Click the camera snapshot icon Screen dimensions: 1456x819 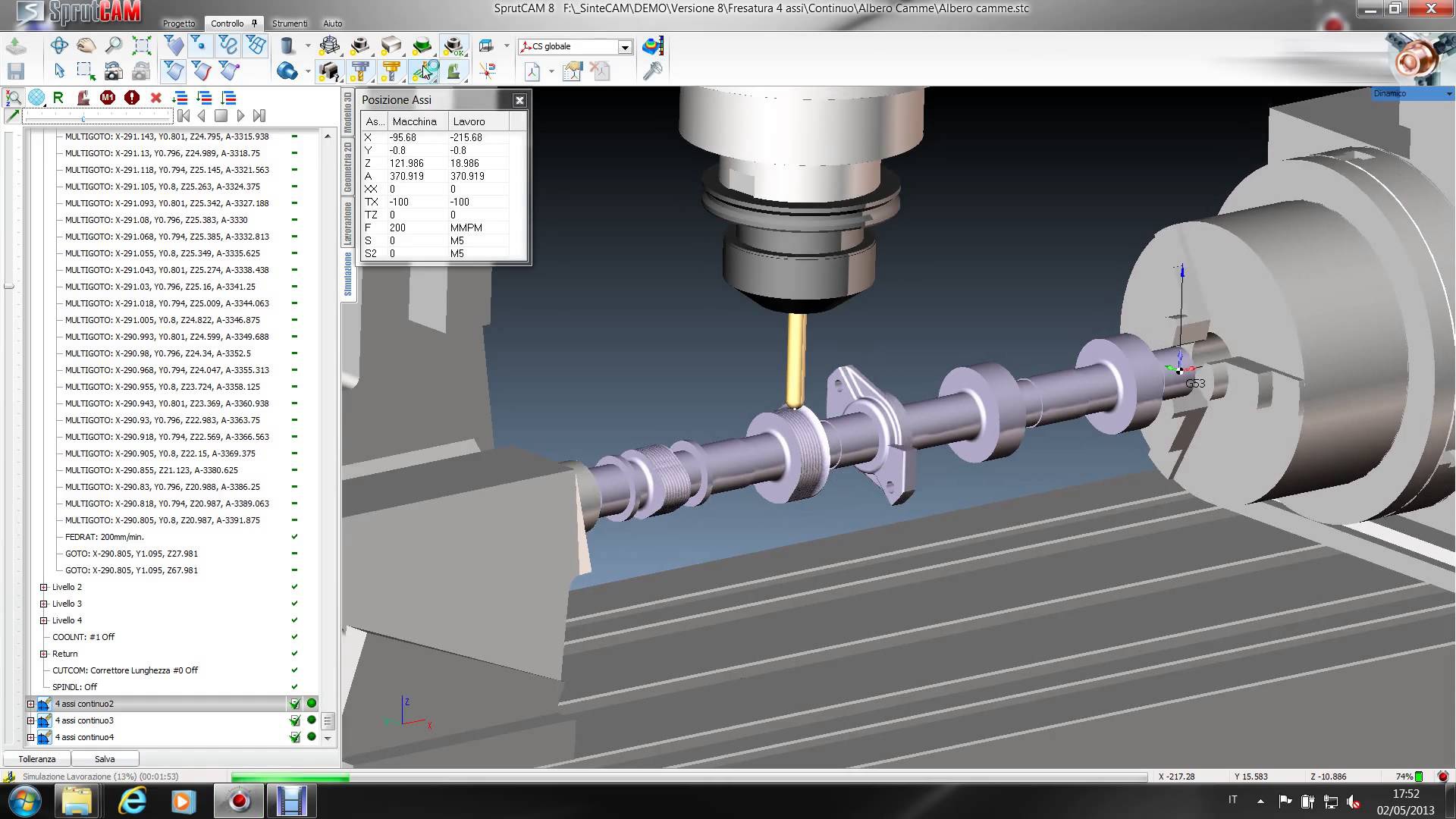pos(113,72)
